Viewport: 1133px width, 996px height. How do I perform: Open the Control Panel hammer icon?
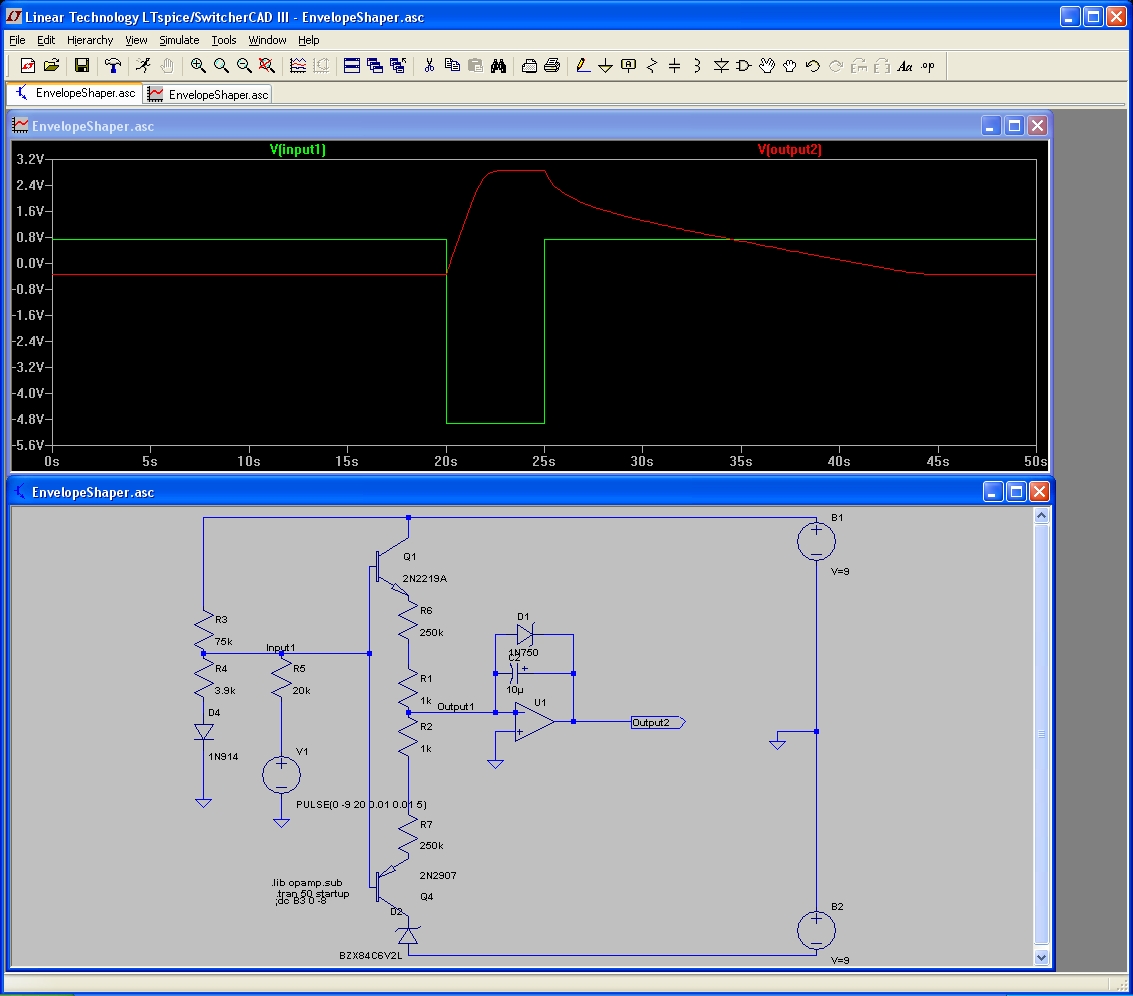click(x=113, y=66)
